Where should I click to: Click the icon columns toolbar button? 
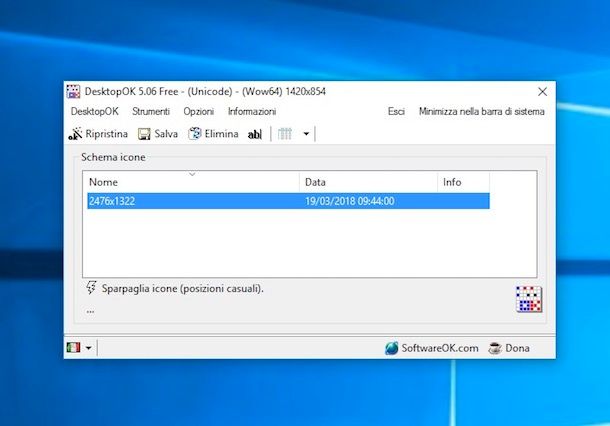click(285, 134)
